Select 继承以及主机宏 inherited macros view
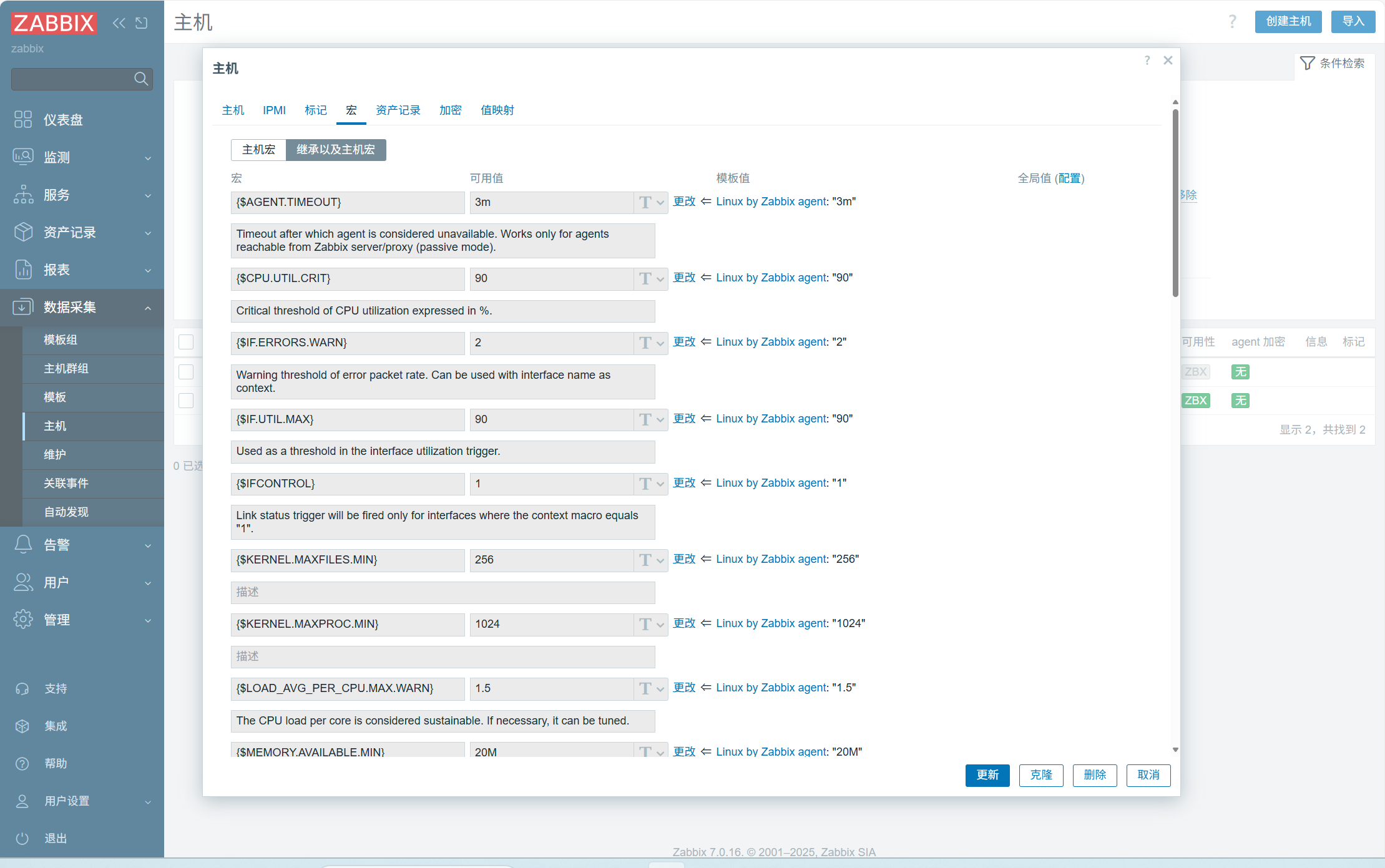 pos(336,150)
